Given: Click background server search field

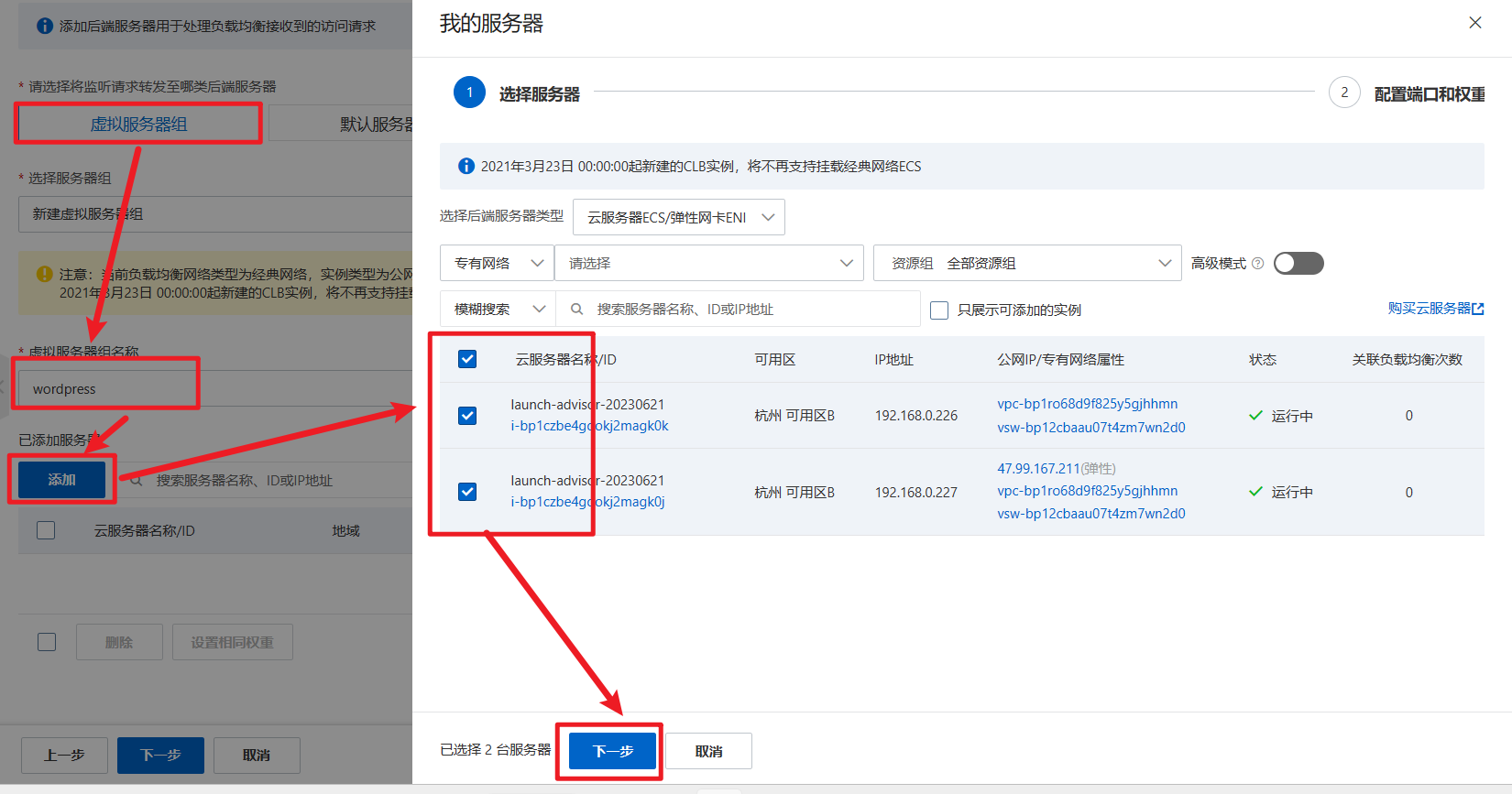Looking at the screenshot, I should click(266, 480).
